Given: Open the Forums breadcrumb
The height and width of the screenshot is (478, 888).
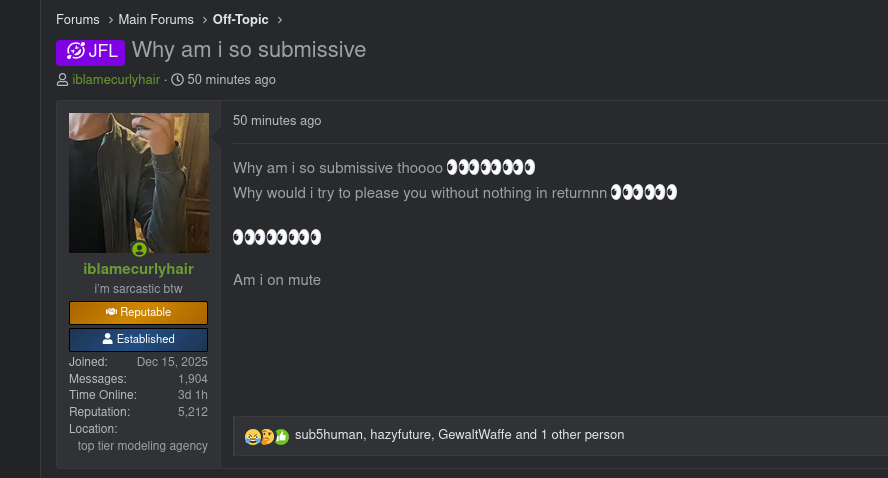Looking at the screenshot, I should coord(77,19).
